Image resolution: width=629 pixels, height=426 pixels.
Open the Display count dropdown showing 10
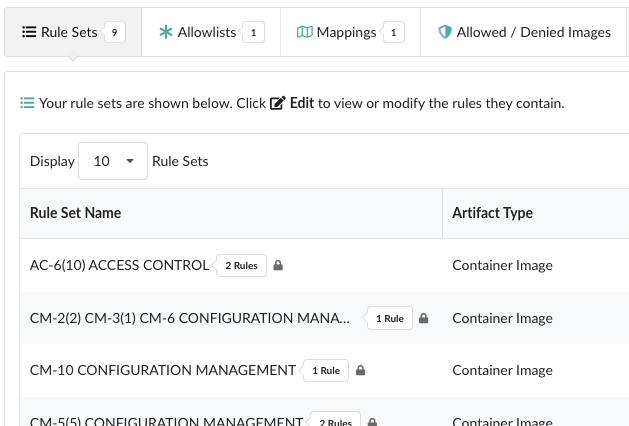(113, 161)
